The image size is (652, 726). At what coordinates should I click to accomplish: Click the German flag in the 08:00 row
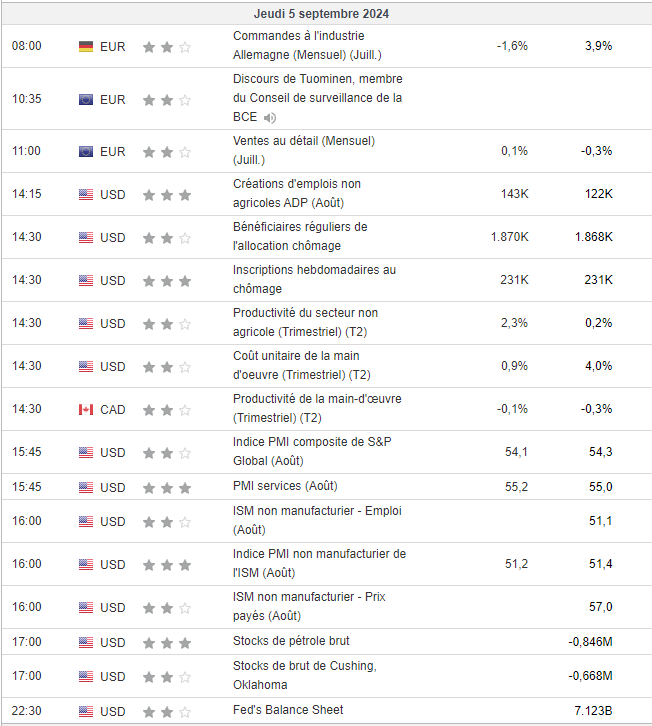pos(86,47)
